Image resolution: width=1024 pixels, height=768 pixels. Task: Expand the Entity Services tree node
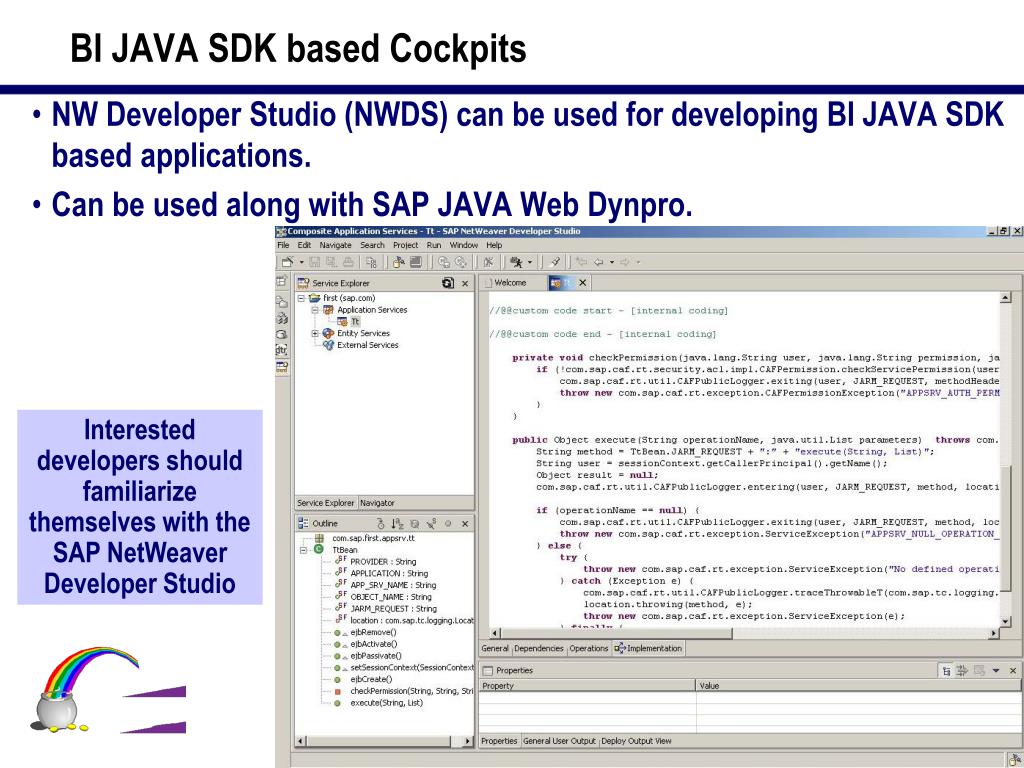[315, 333]
